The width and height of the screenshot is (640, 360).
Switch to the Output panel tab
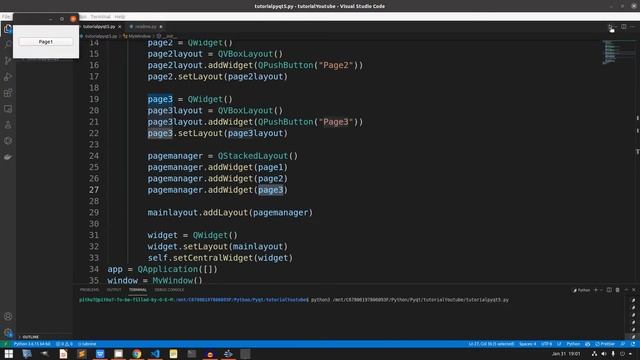pos(114,290)
